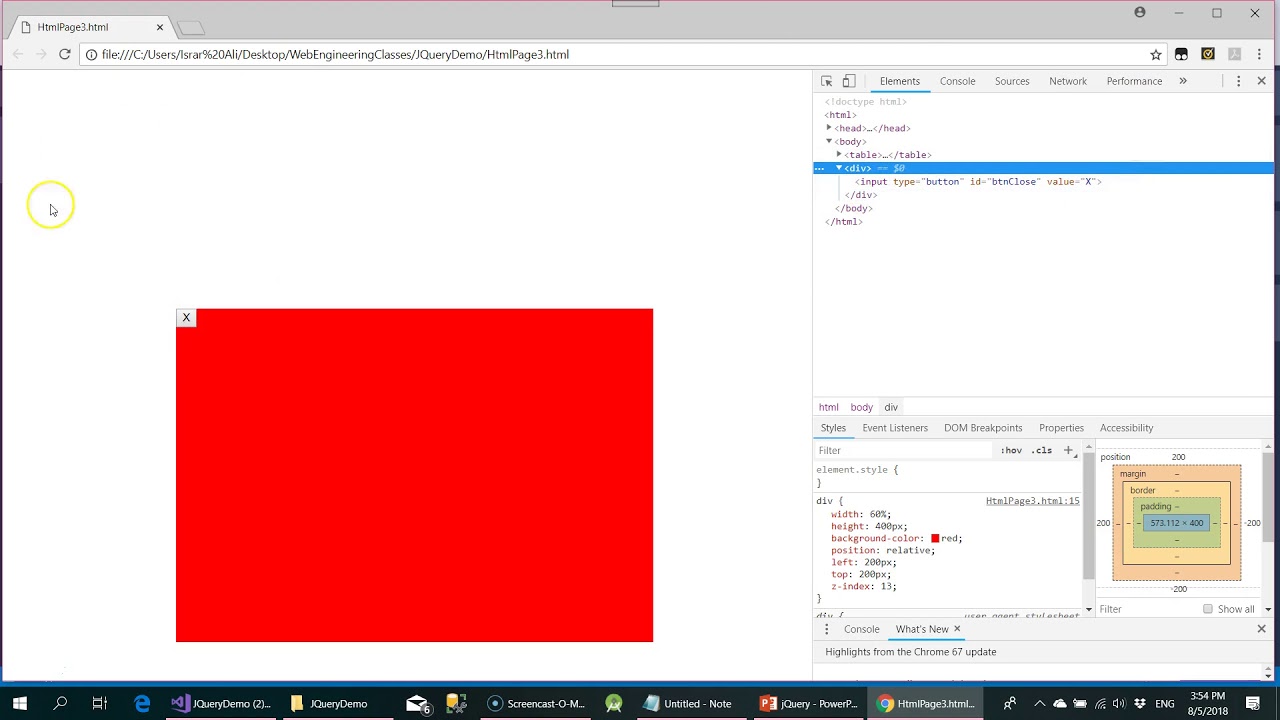The height and width of the screenshot is (720, 1280).
Task: Expand the table element in the DOM tree
Action: (x=839, y=155)
